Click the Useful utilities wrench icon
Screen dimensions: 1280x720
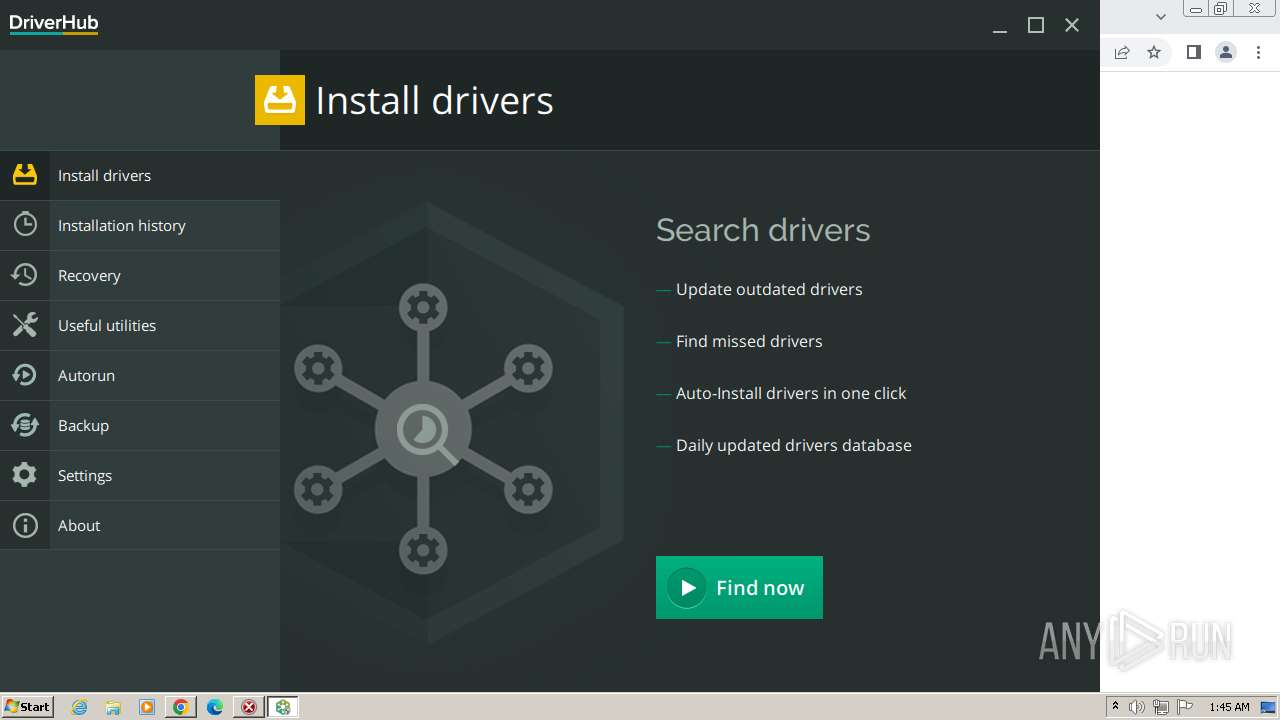point(25,325)
